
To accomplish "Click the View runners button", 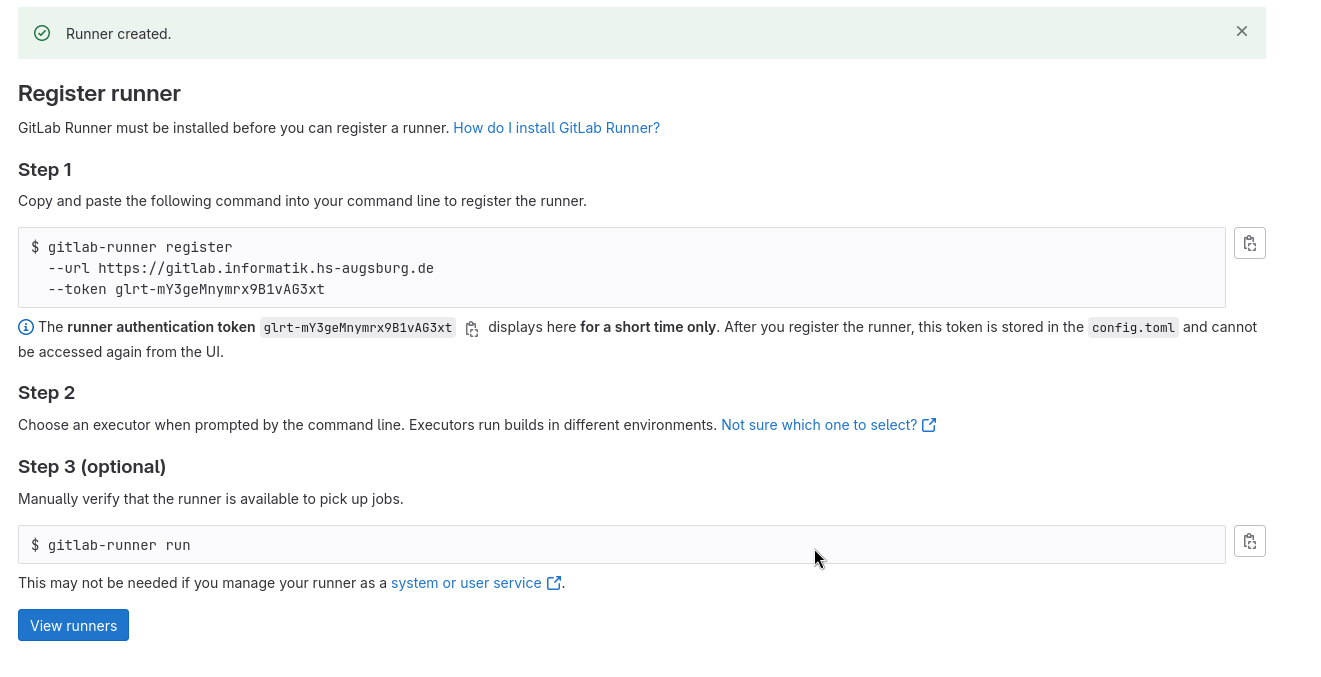I will tap(73, 625).
